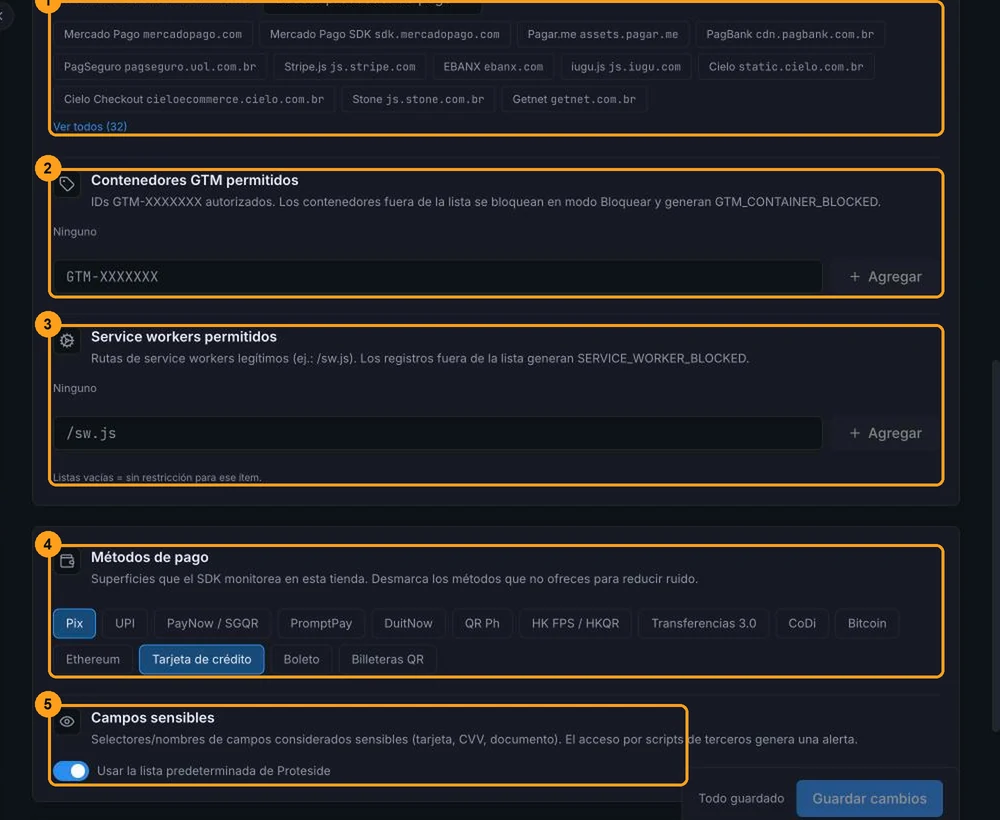Click the Campos sensibles eye icon
Image resolution: width=1000 pixels, height=820 pixels.
pyautogui.click(x=67, y=722)
